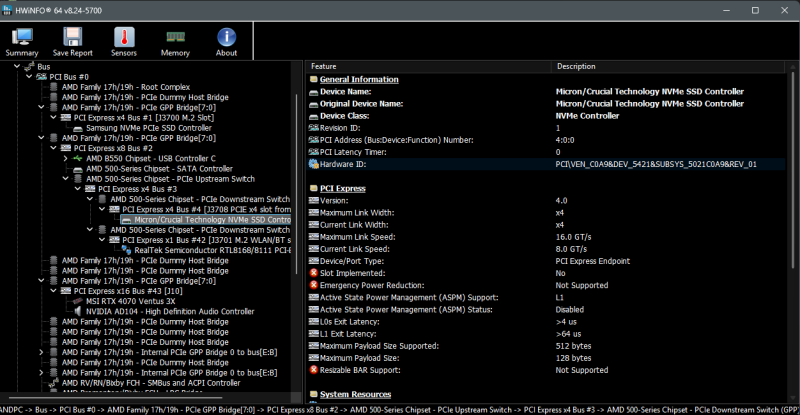Click the Feature column header
The width and height of the screenshot is (800, 415).
coord(429,66)
